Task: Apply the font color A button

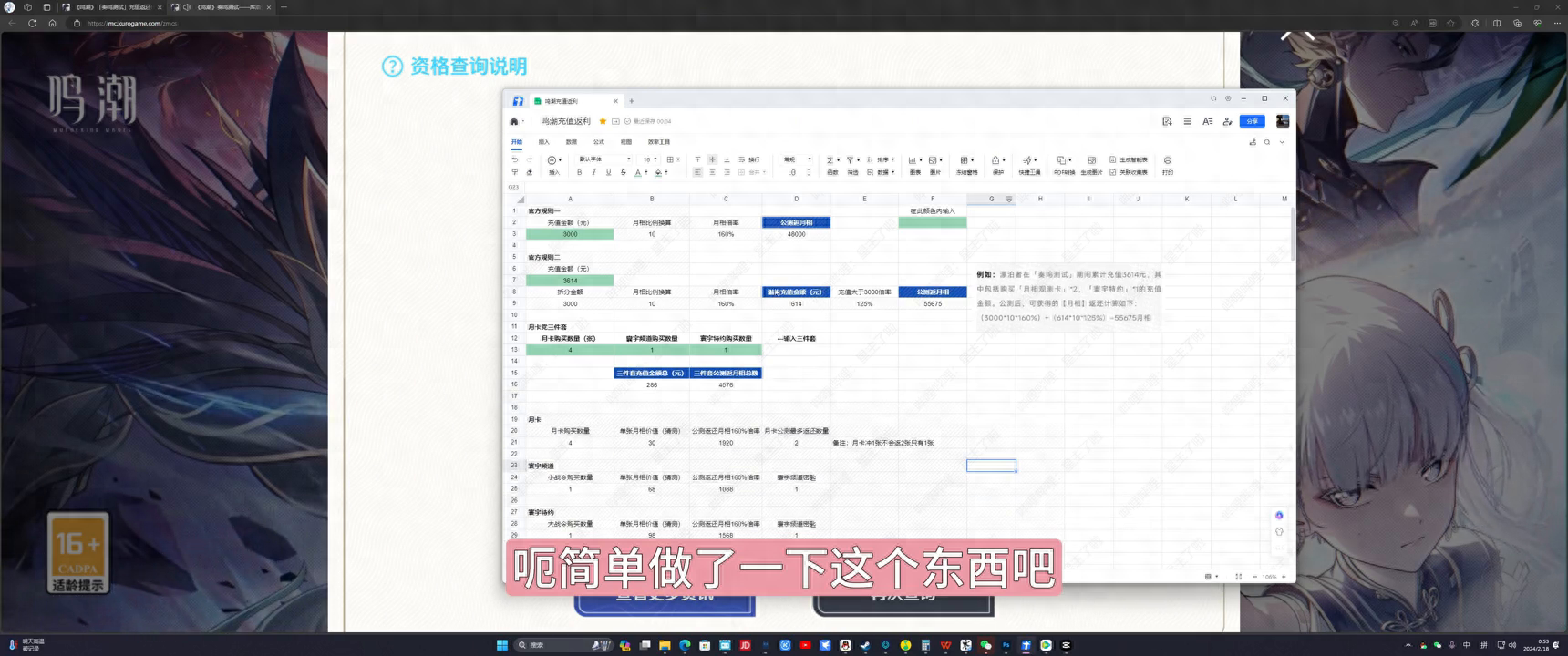Action: pos(638,172)
